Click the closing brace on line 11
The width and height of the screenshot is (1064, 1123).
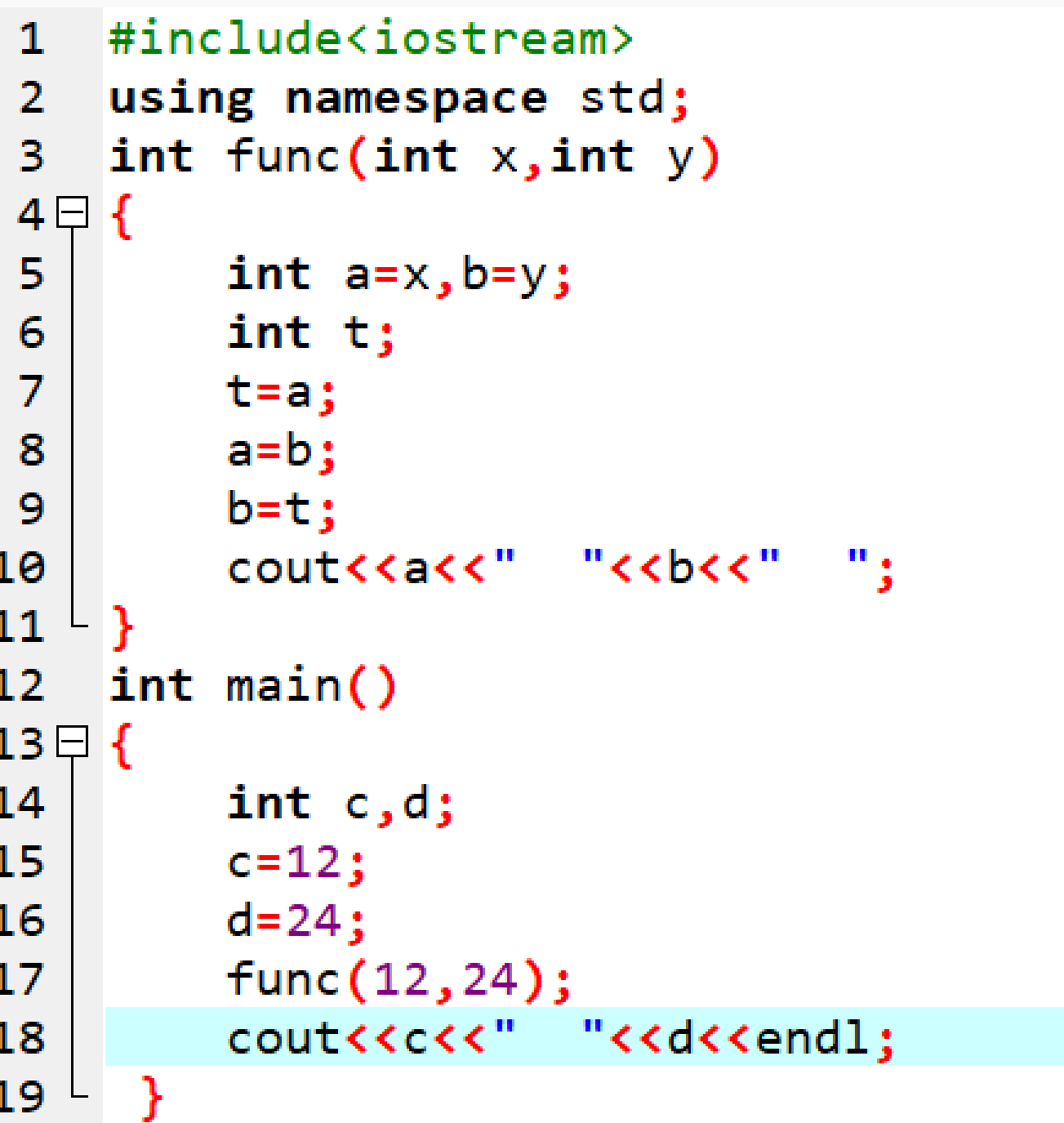(122, 627)
